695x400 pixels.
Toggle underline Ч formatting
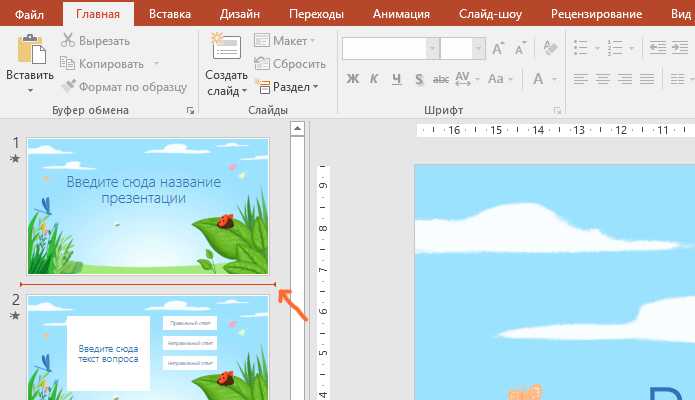click(397, 79)
